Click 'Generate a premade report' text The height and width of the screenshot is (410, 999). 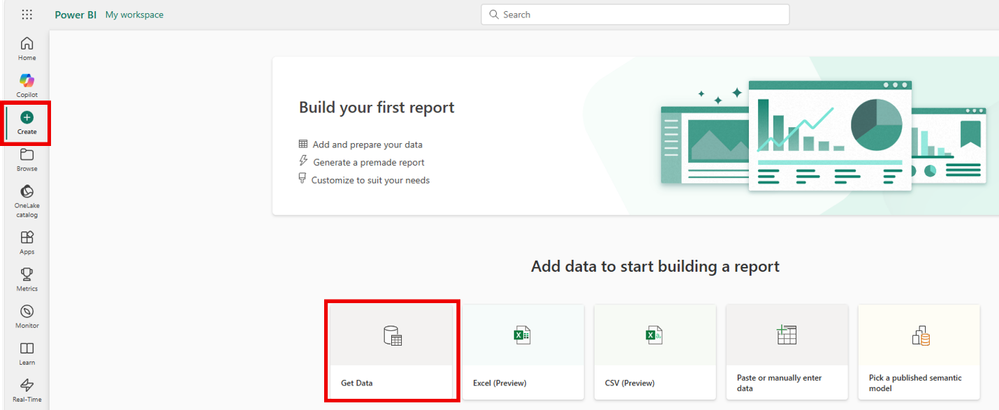tap(369, 162)
